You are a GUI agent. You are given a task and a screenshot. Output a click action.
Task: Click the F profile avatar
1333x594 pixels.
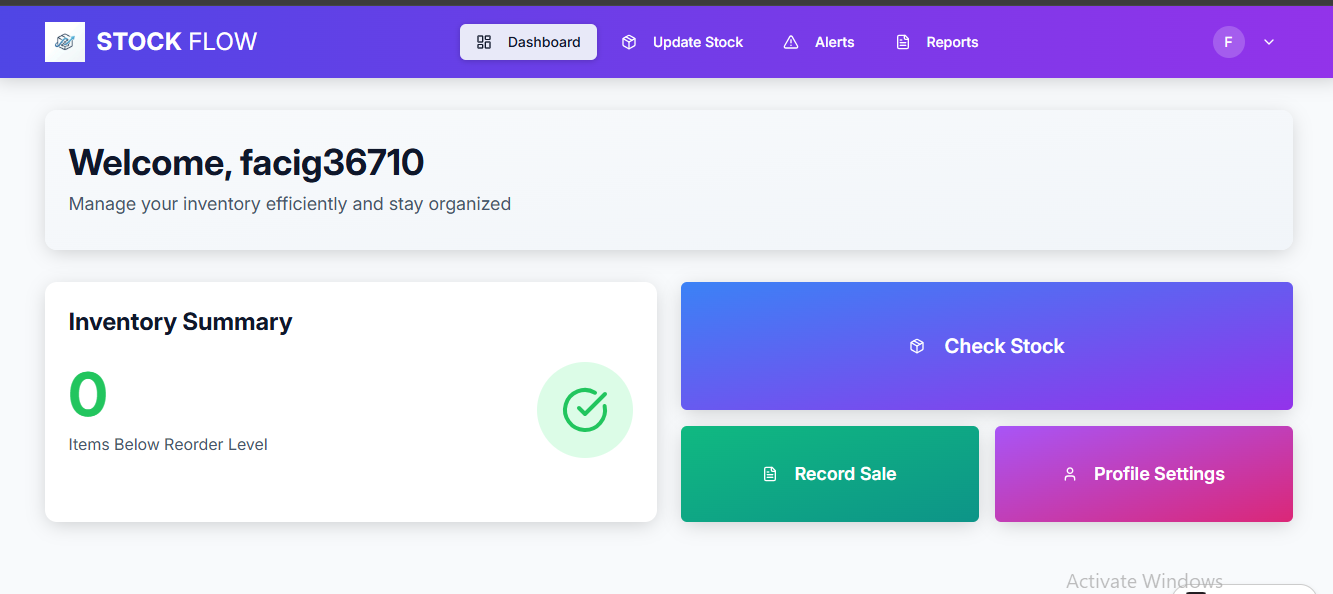(x=1228, y=41)
